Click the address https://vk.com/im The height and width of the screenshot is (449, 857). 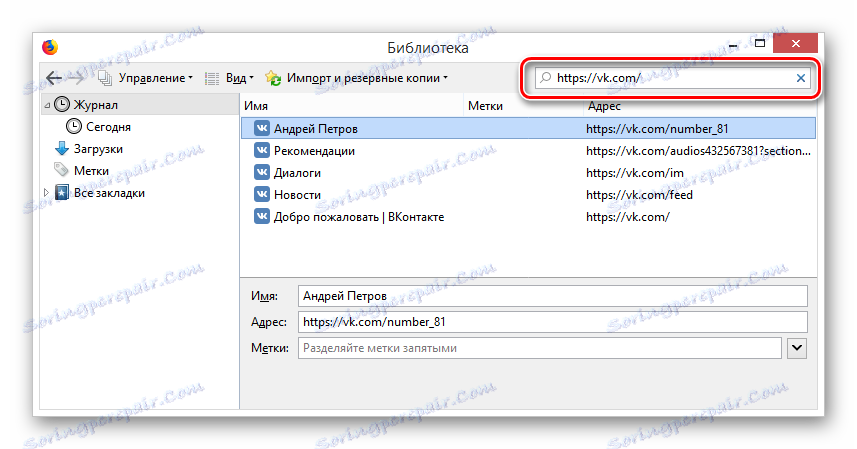pos(635,173)
